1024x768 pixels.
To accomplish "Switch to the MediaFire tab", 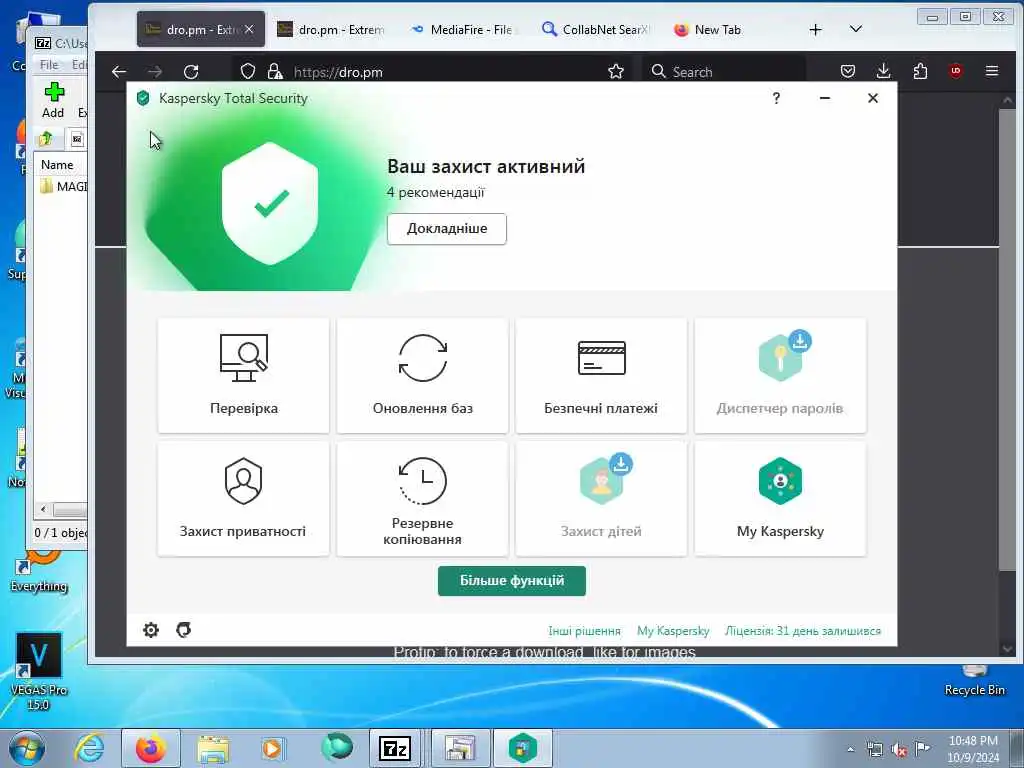I will pos(464,30).
